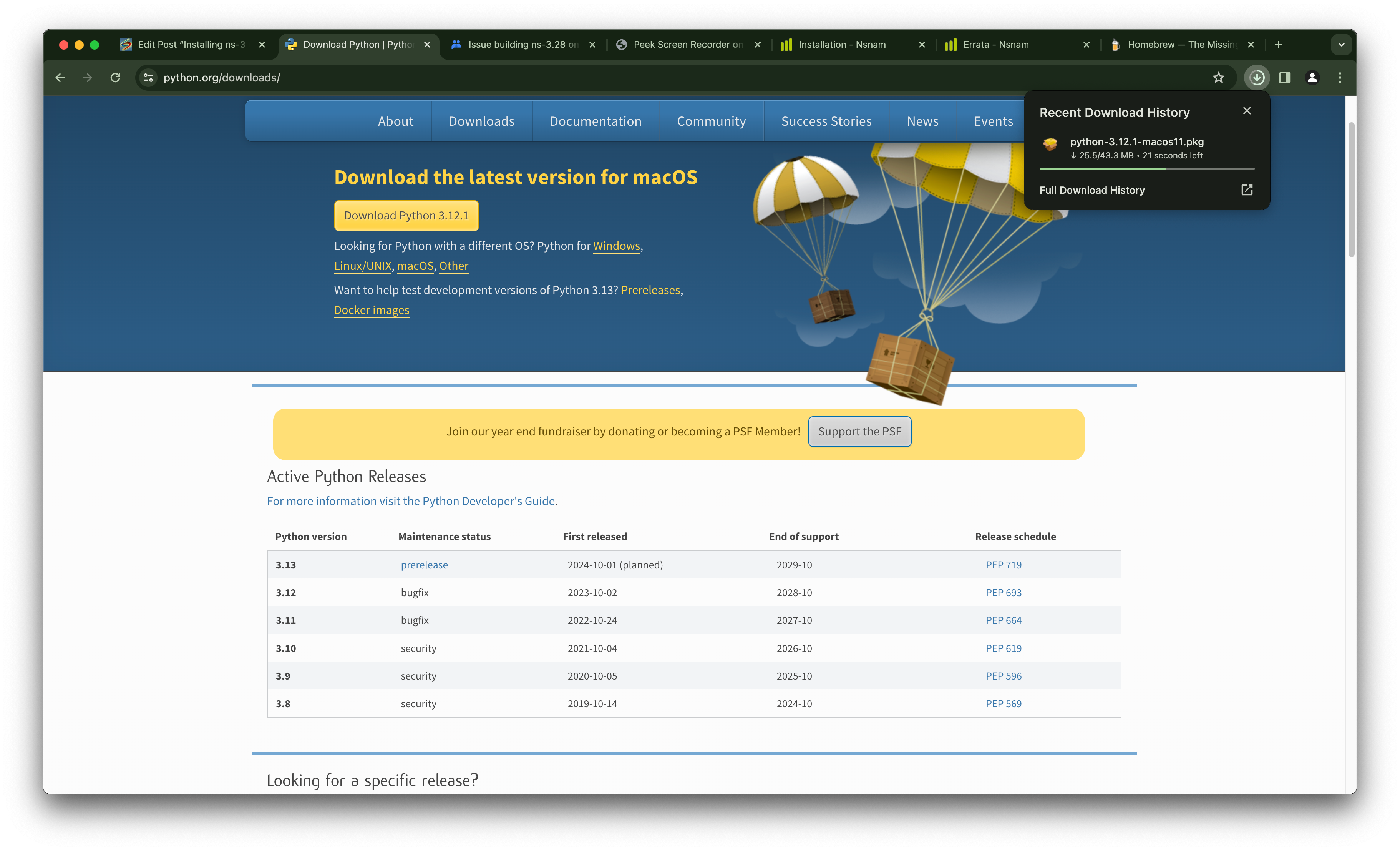Open the Success Stories menu
Viewport: 1400px width, 851px height.
(x=826, y=121)
